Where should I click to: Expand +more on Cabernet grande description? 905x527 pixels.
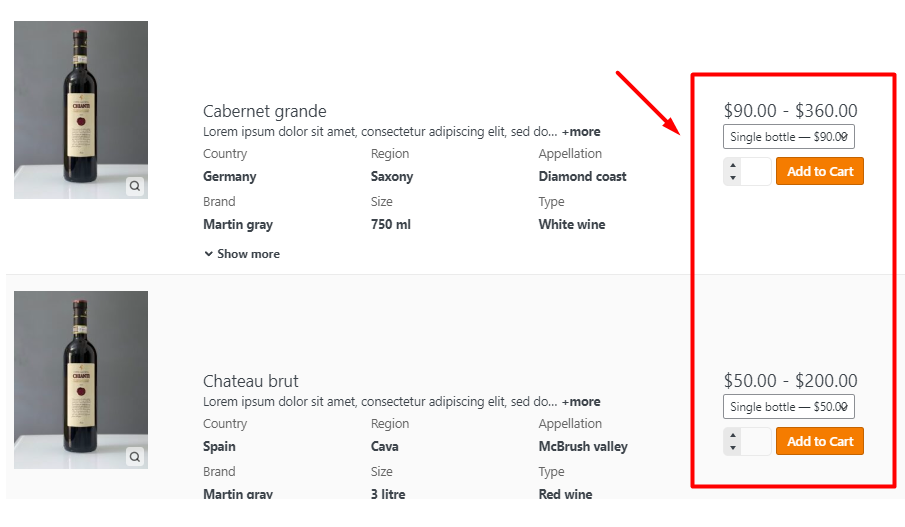tap(581, 132)
